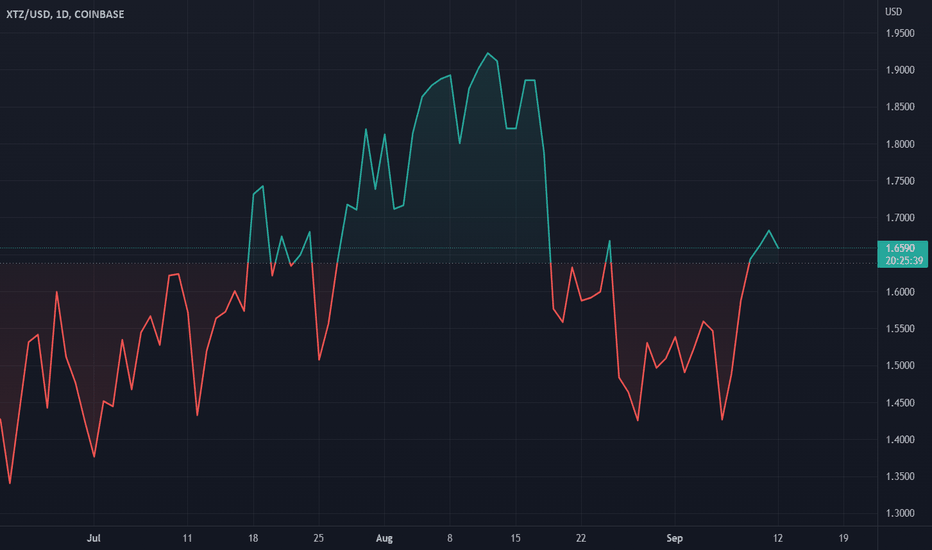Click the 1.7000 price axis label
The image size is (932, 550).
(x=900, y=218)
